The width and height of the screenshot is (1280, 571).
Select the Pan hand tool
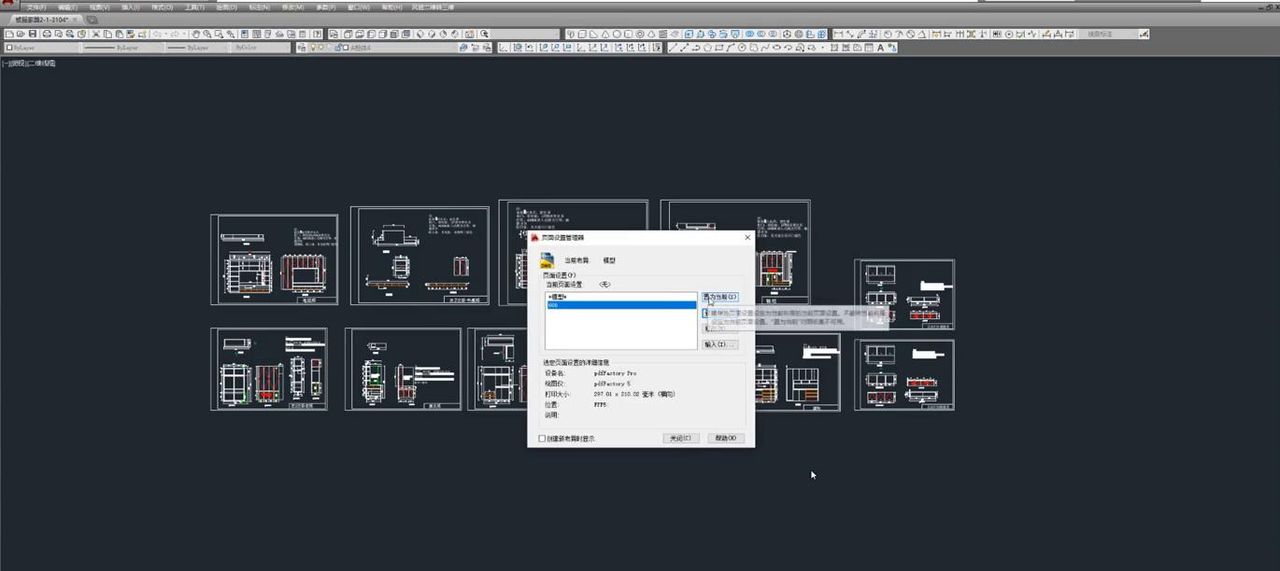[195, 33]
